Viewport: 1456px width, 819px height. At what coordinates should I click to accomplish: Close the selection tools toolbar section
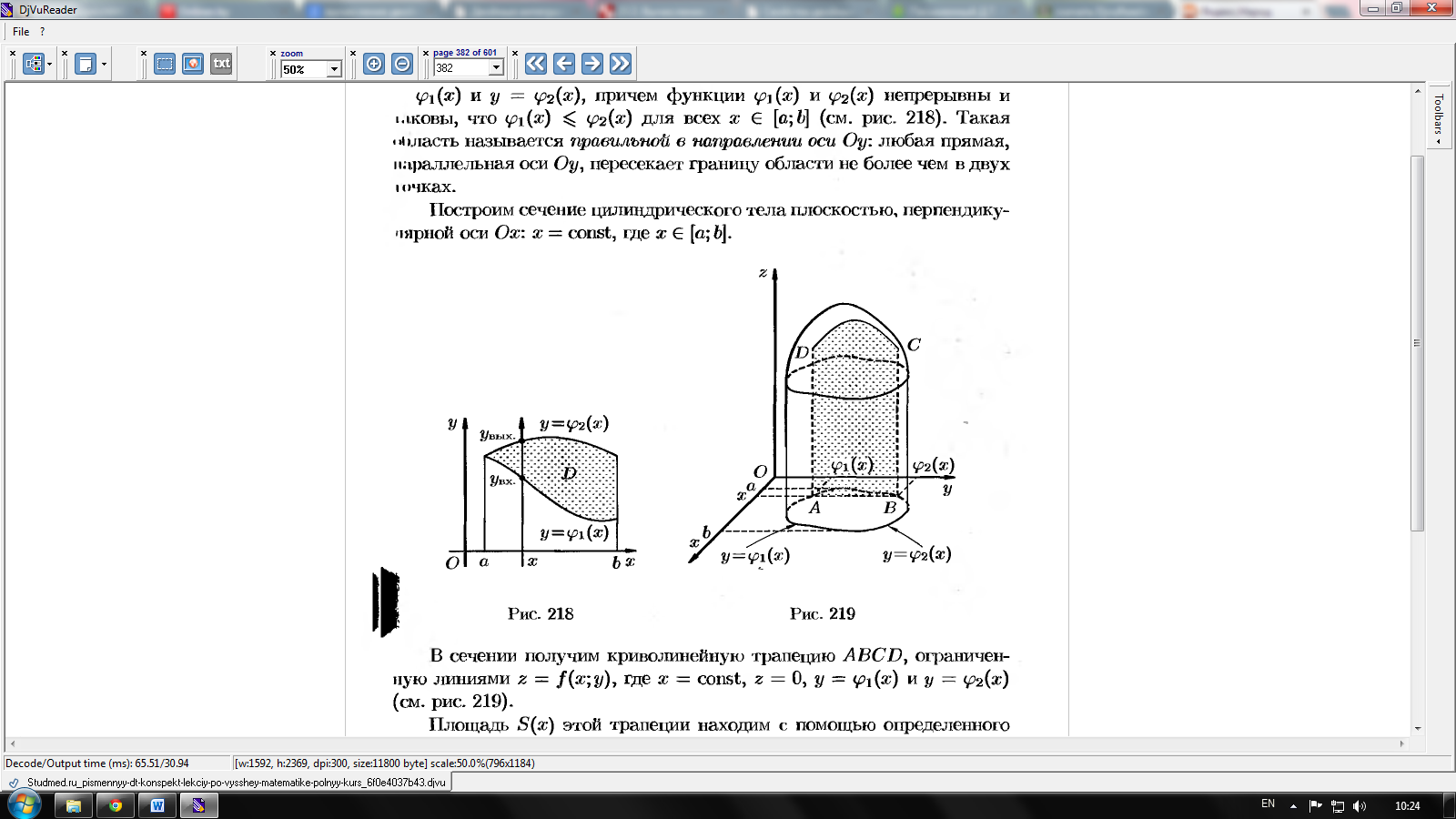tap(144, 53)
